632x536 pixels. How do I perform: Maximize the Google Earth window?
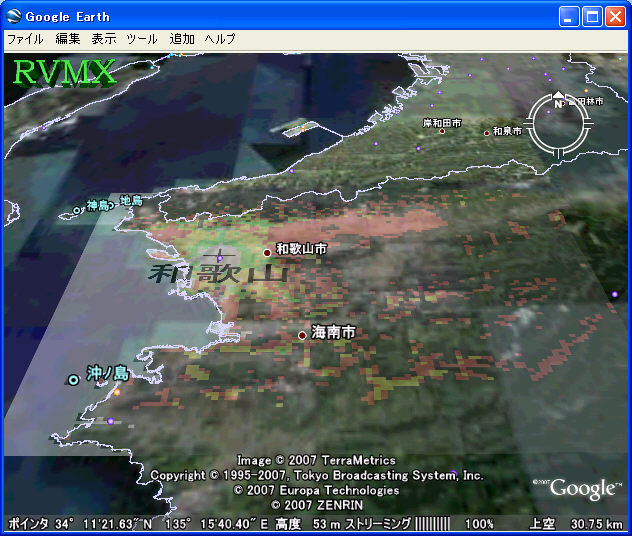pos(592,16)
